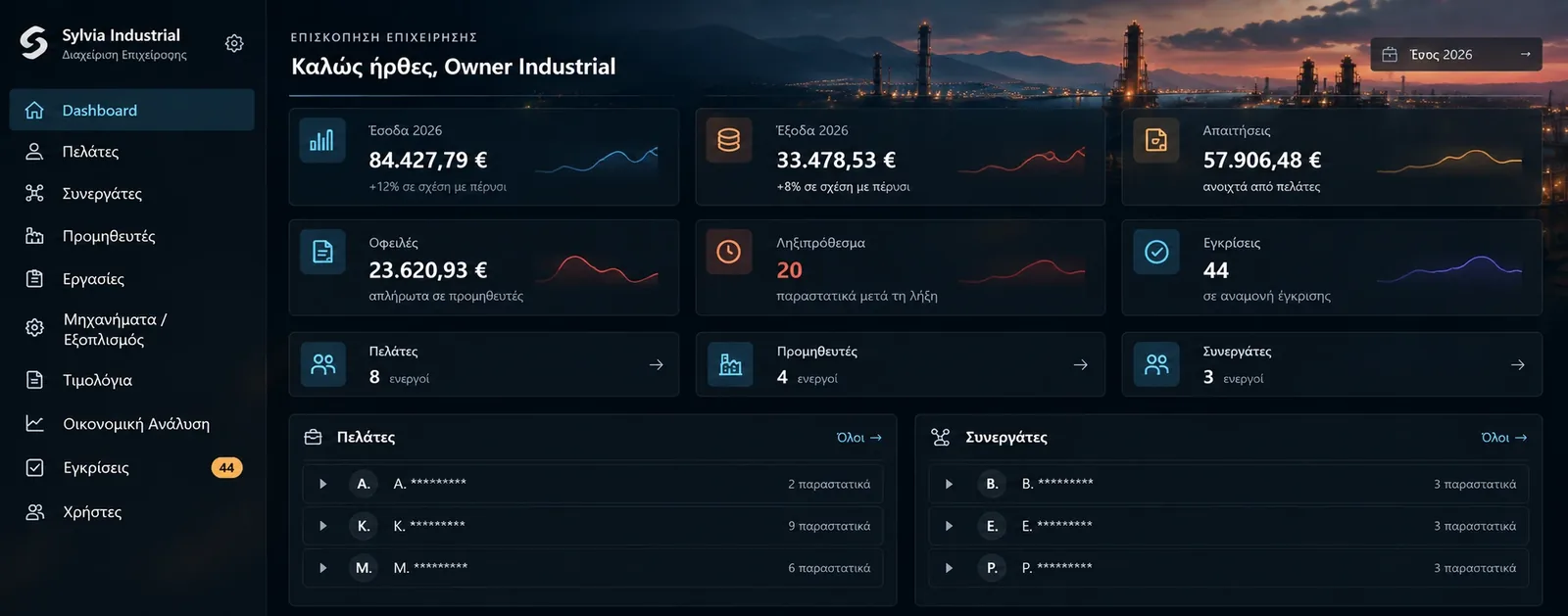The width and height of the screenshot is (1568, 616).
Task: Click the Εγκρίσεις checkbox icon in sidebar
Action: pyautogui.click(x=34, y=468)
